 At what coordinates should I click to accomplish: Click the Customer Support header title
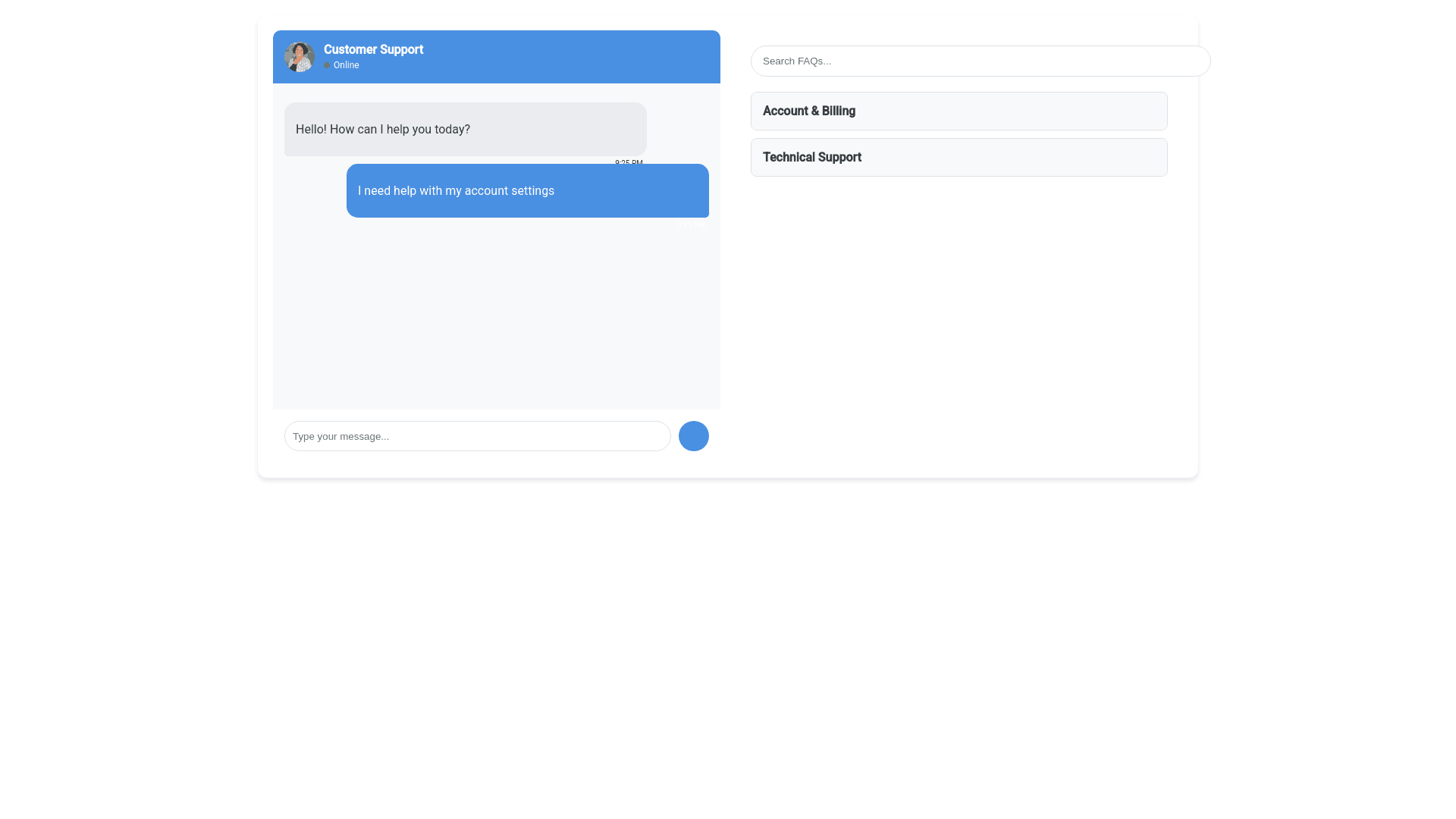click(x=373, y=49)
